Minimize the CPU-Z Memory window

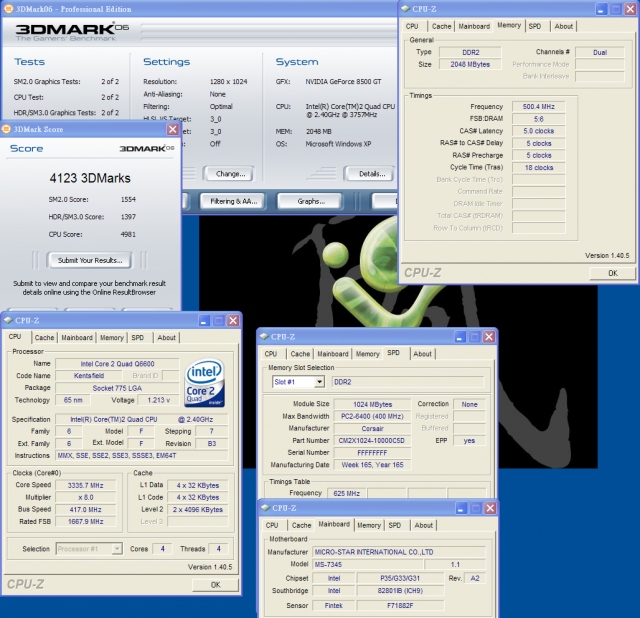point(601,9)
